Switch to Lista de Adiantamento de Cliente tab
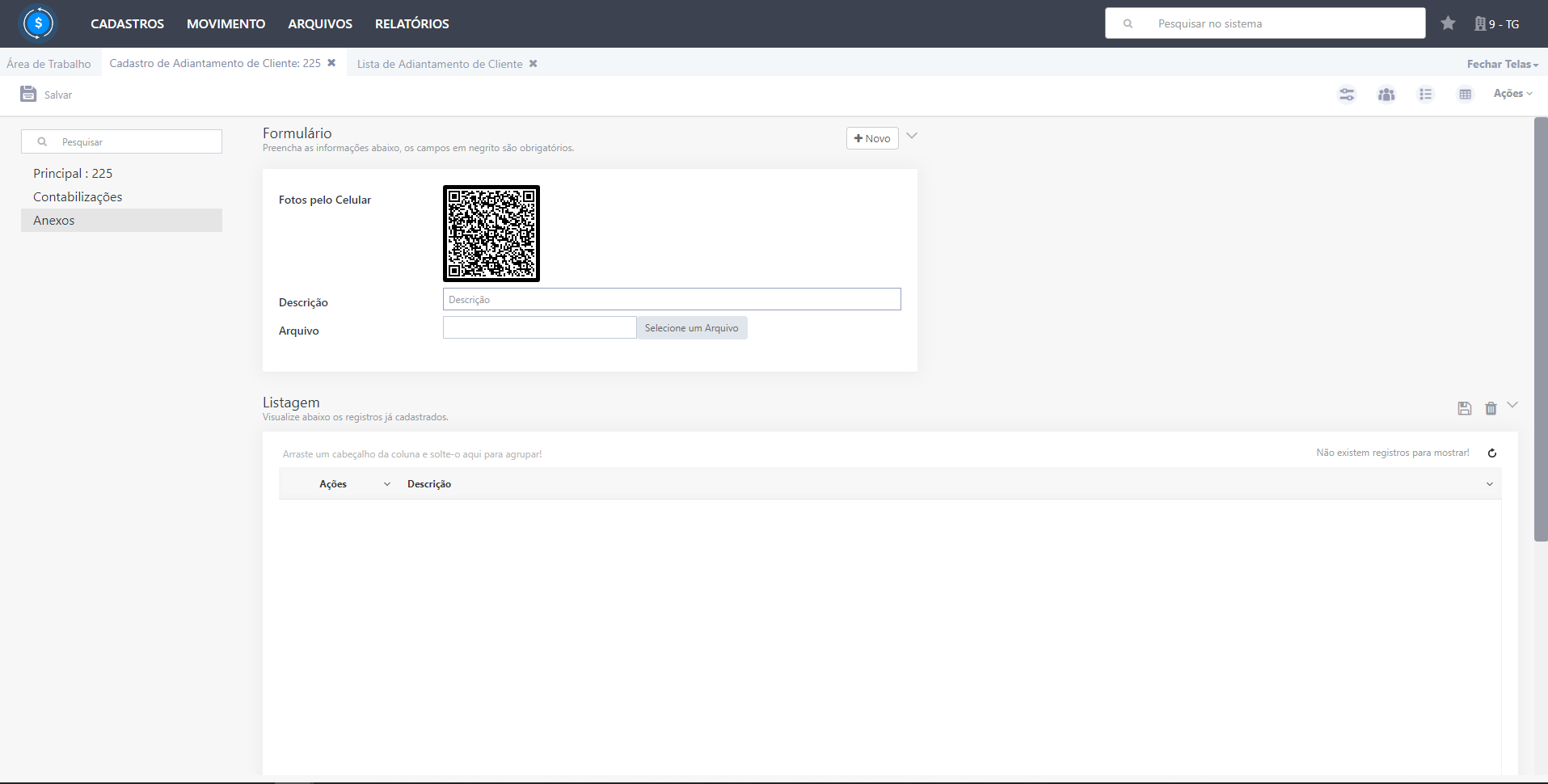 tap(440, 64)
